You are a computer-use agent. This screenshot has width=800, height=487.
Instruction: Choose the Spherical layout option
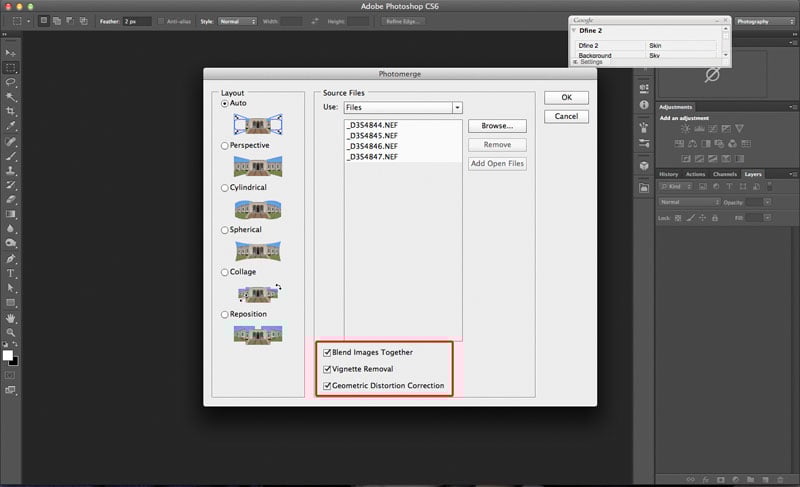click(224, 230)
